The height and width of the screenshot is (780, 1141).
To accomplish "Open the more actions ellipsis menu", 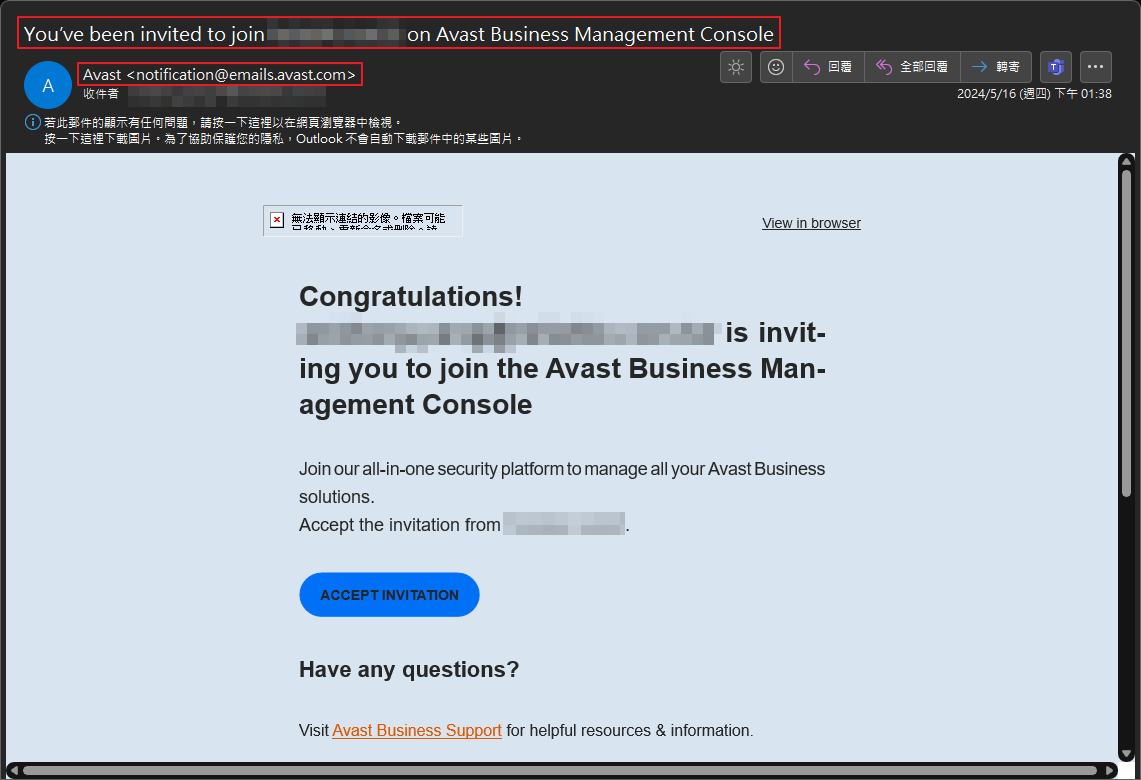I will point(1095,67).
